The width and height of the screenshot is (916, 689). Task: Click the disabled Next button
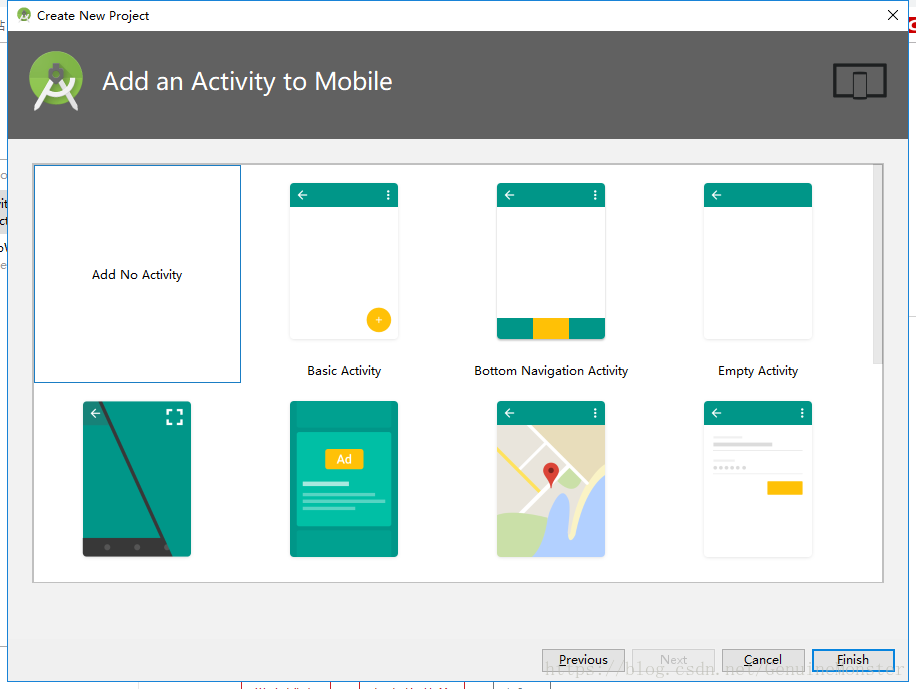(673, 660)
